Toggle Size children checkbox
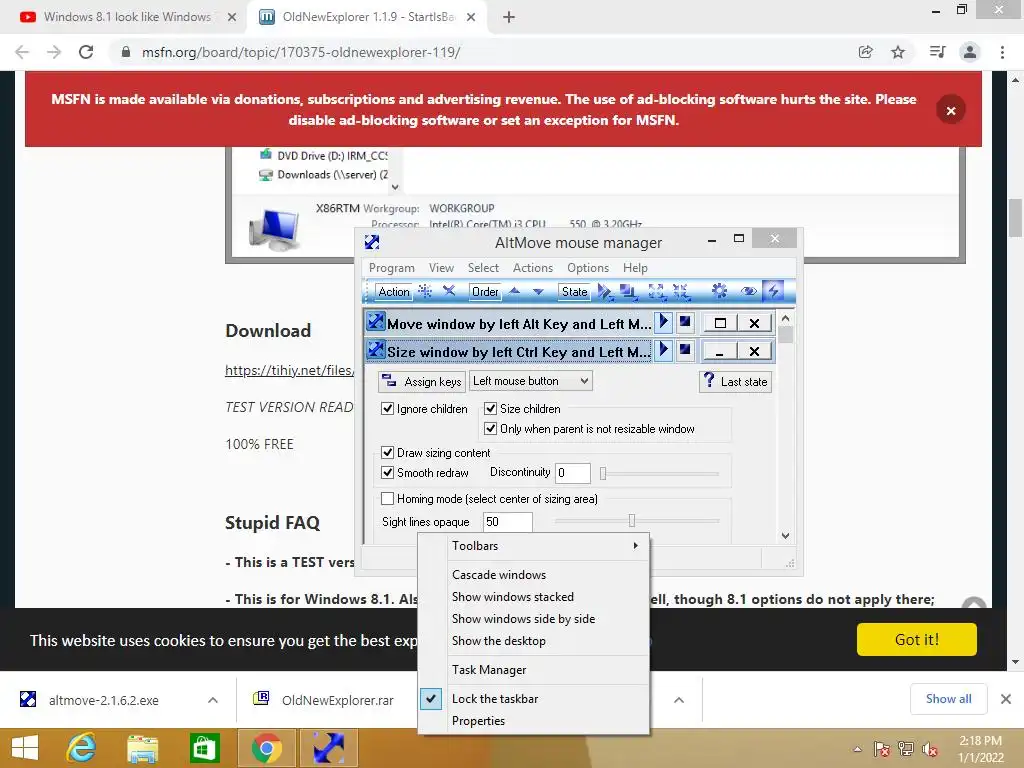 (x=490, y=409)
